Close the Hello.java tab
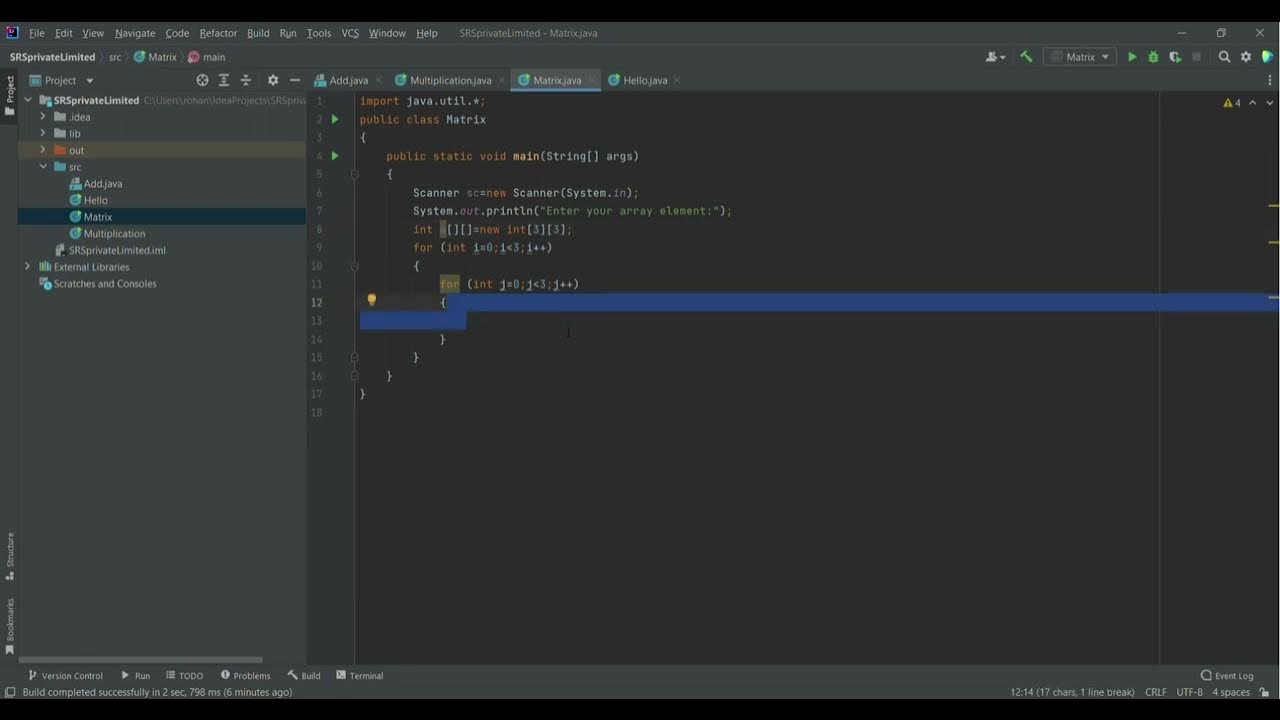 (x=677, y=80)
